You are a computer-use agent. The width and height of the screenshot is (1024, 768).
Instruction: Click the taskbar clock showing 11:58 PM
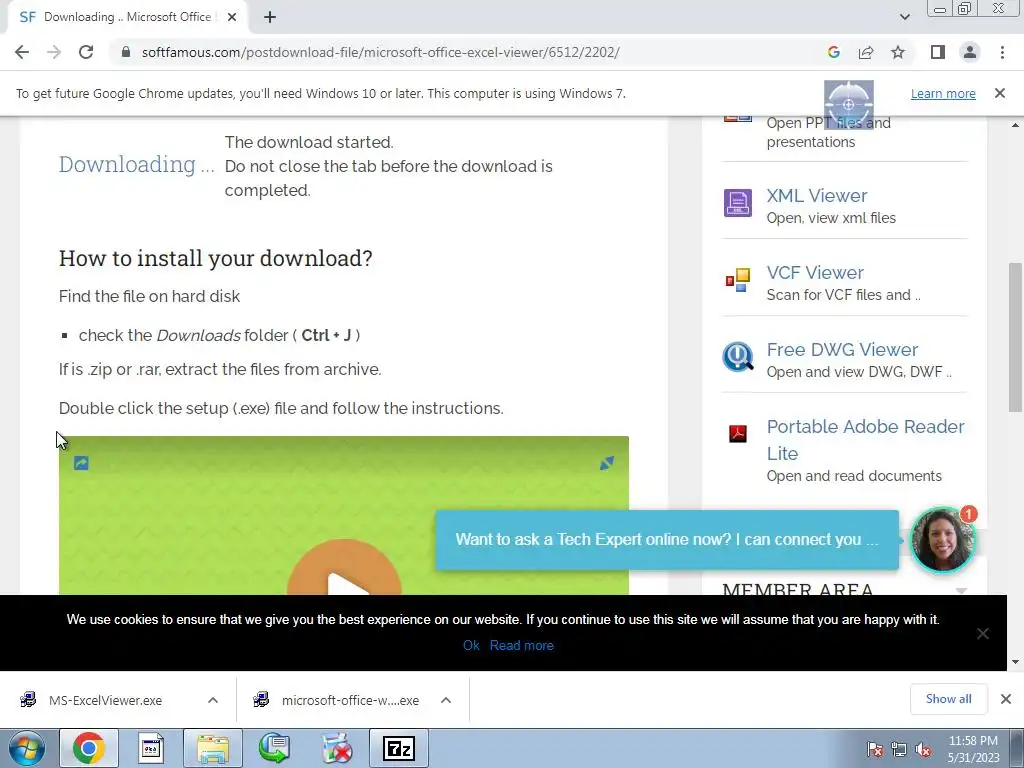pyautogui.click(x=974, y=749)
